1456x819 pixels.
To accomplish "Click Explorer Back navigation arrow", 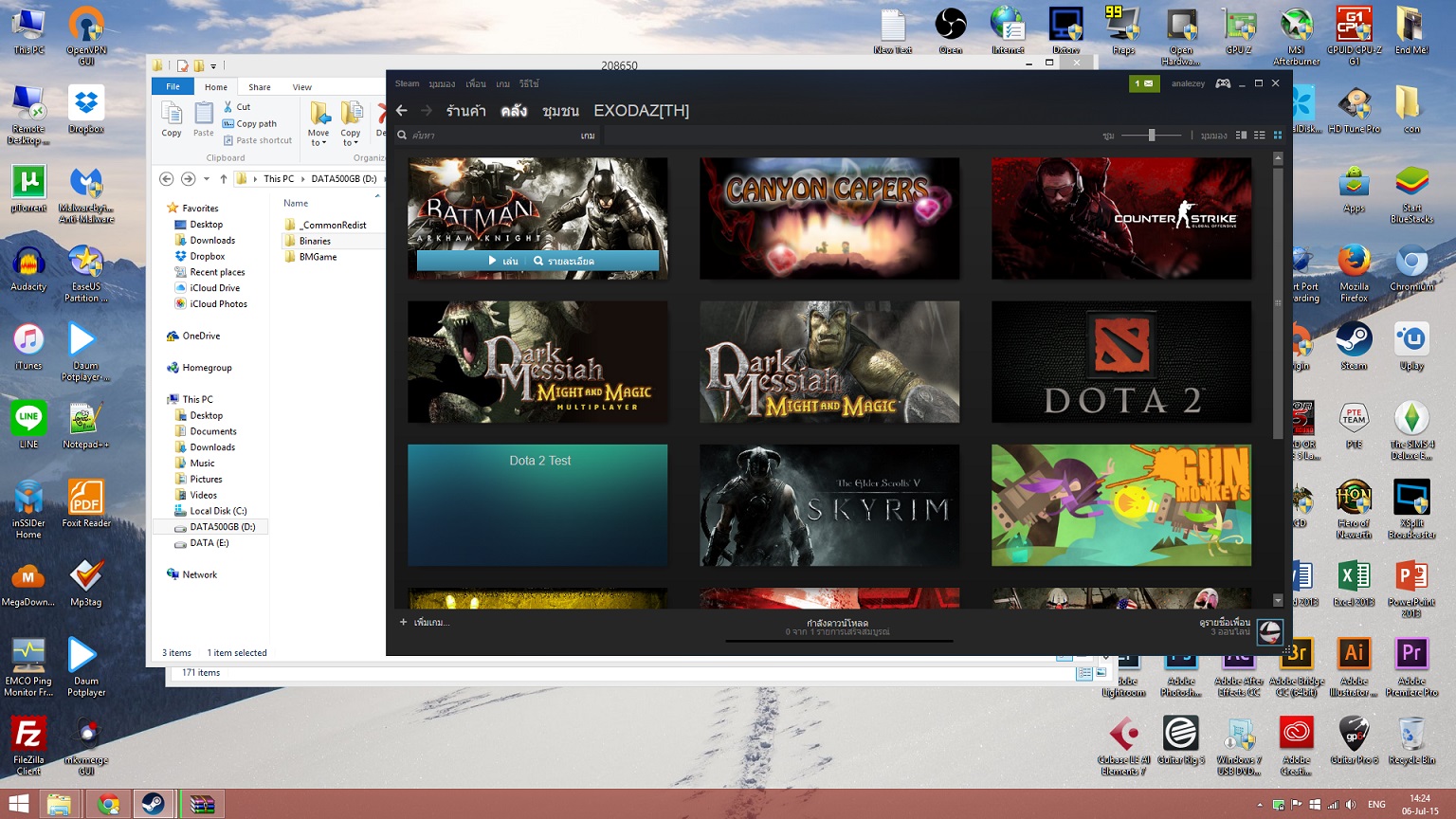I will [167, 178].
